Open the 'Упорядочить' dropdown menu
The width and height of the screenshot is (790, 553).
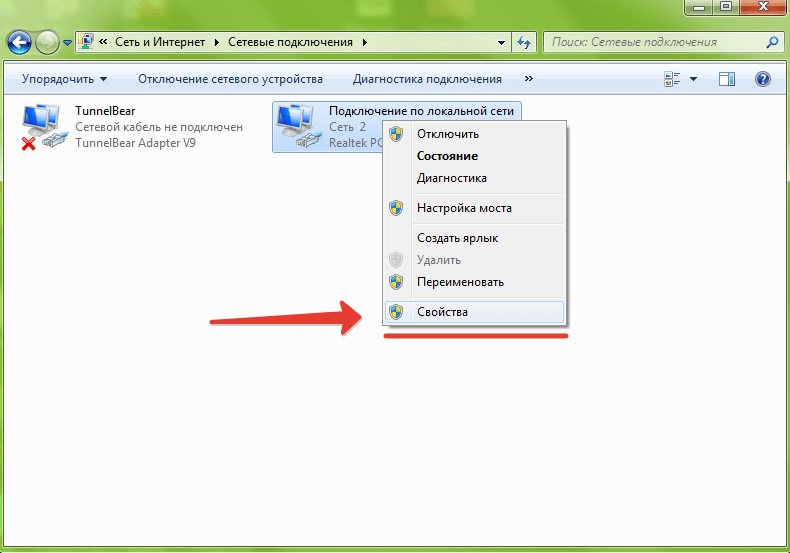(64, 79)
